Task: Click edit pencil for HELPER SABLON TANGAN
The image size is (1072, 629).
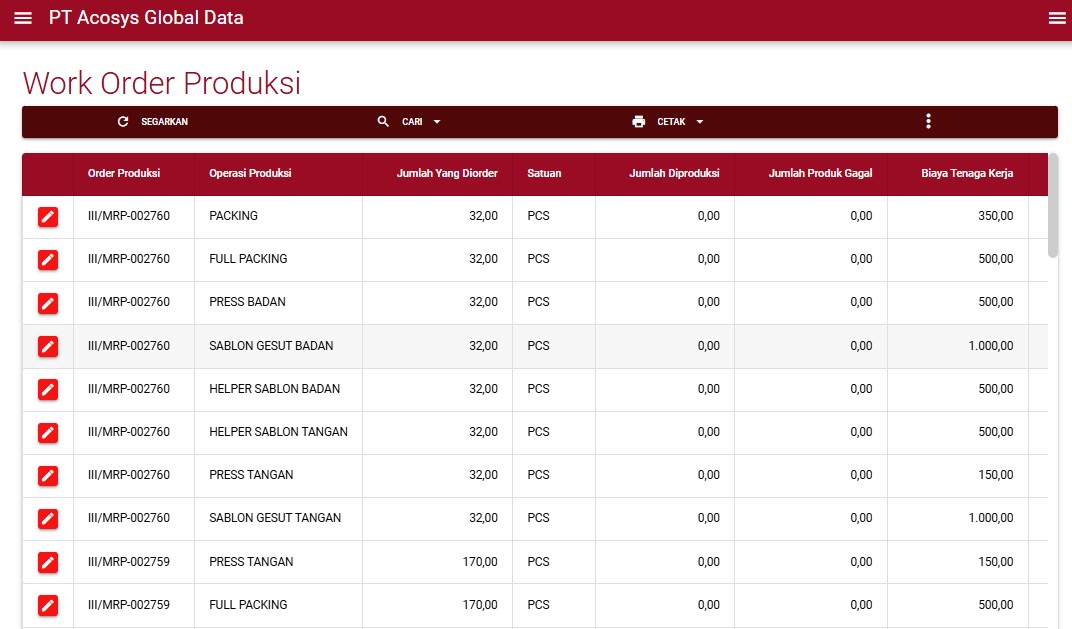Action: click(48, 432)
